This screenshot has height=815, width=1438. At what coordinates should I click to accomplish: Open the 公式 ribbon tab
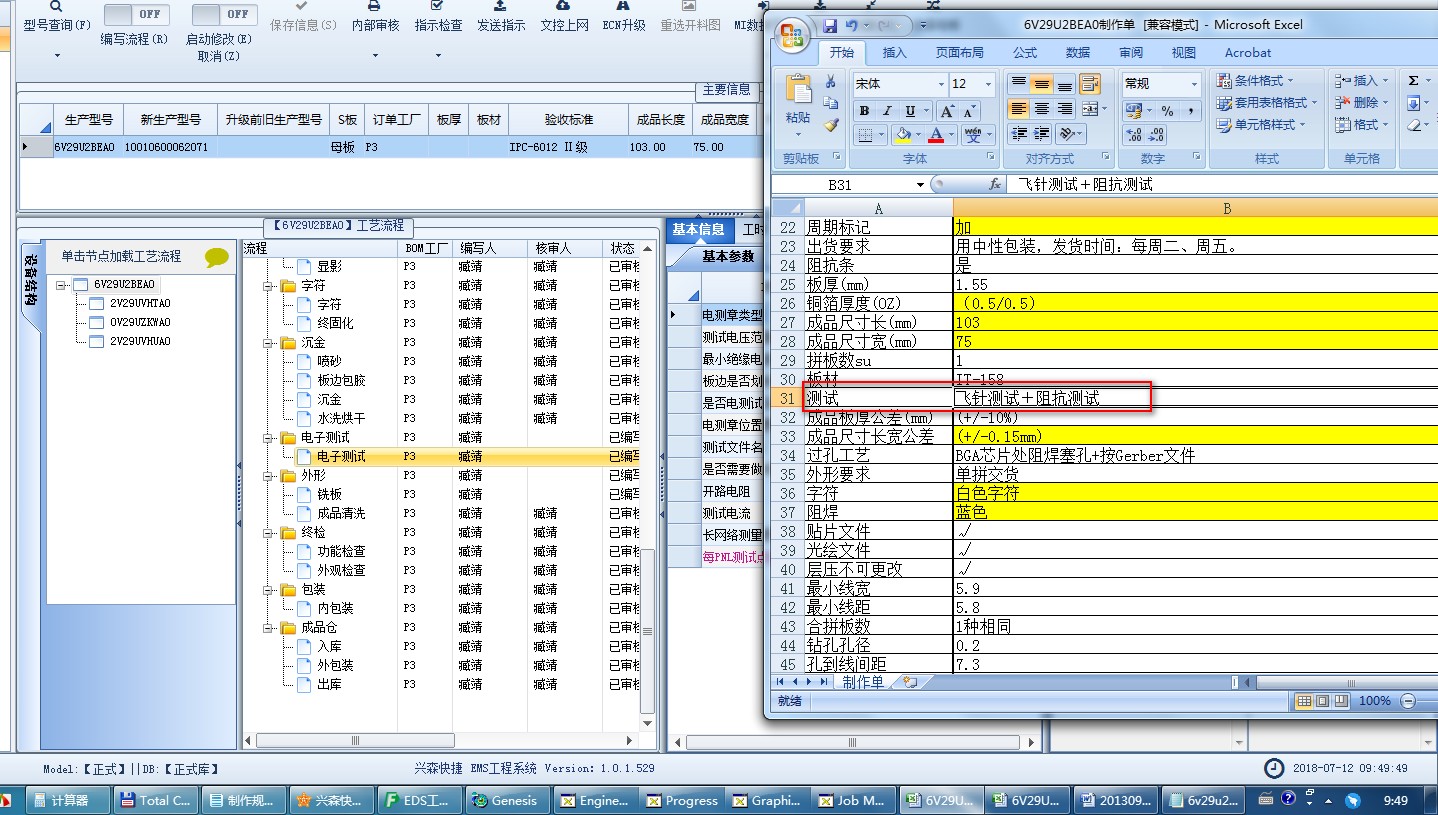[1025, 53]
